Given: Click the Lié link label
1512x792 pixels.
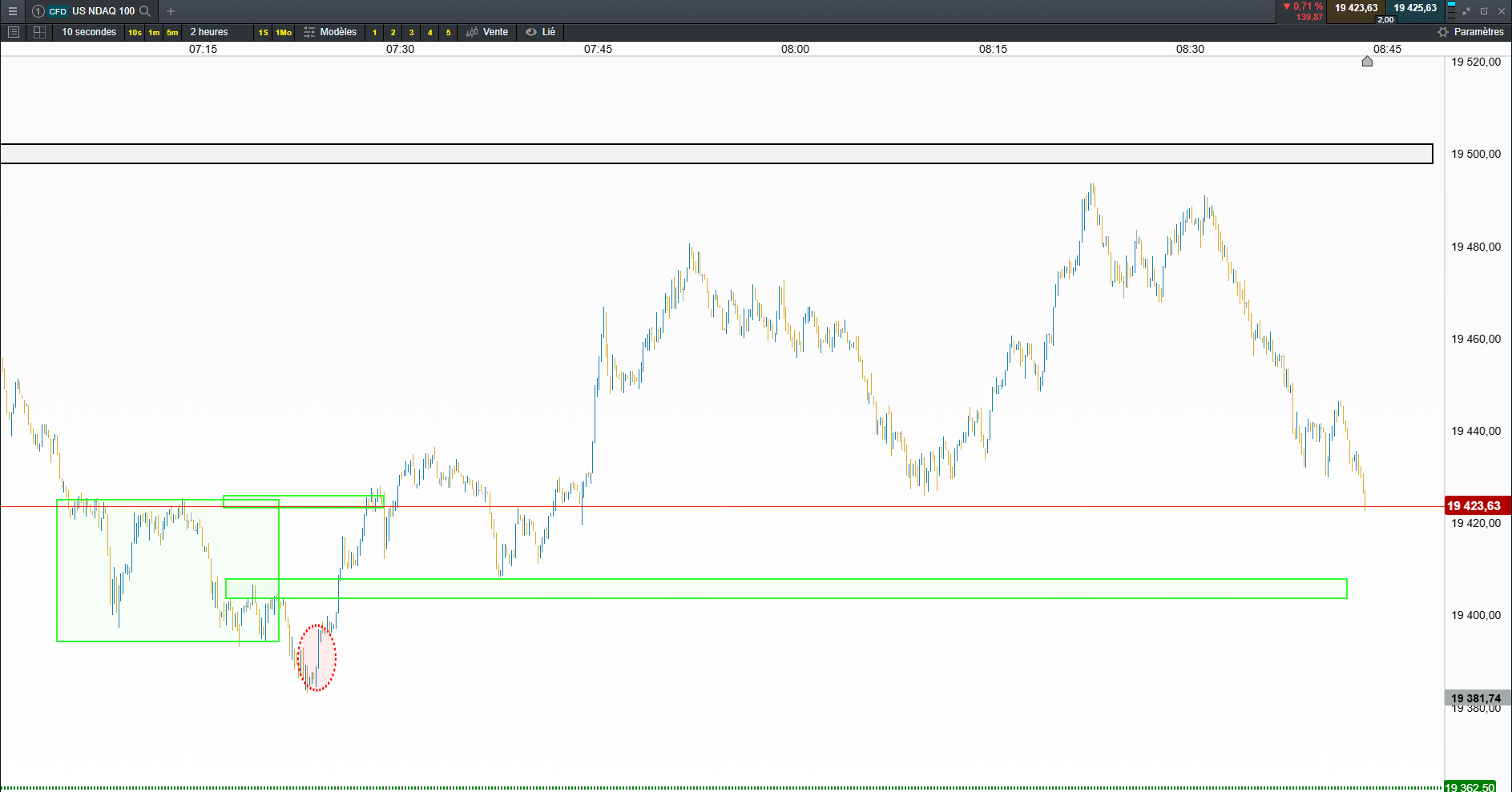Looking at the screenshot, I should (x=549, y=32).
